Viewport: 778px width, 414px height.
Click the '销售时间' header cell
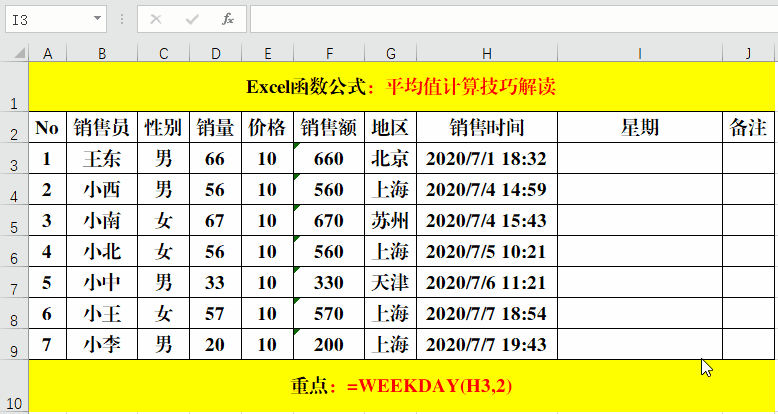(x=487, y=127)
